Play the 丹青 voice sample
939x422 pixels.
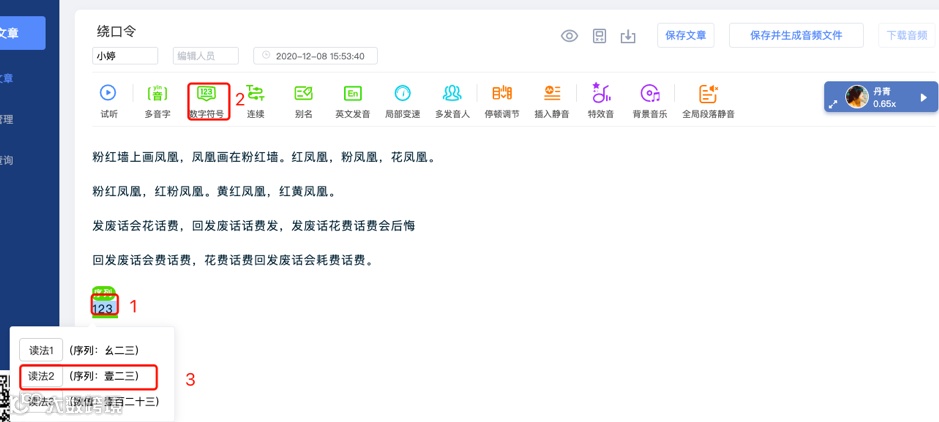[x=923, y=97]
